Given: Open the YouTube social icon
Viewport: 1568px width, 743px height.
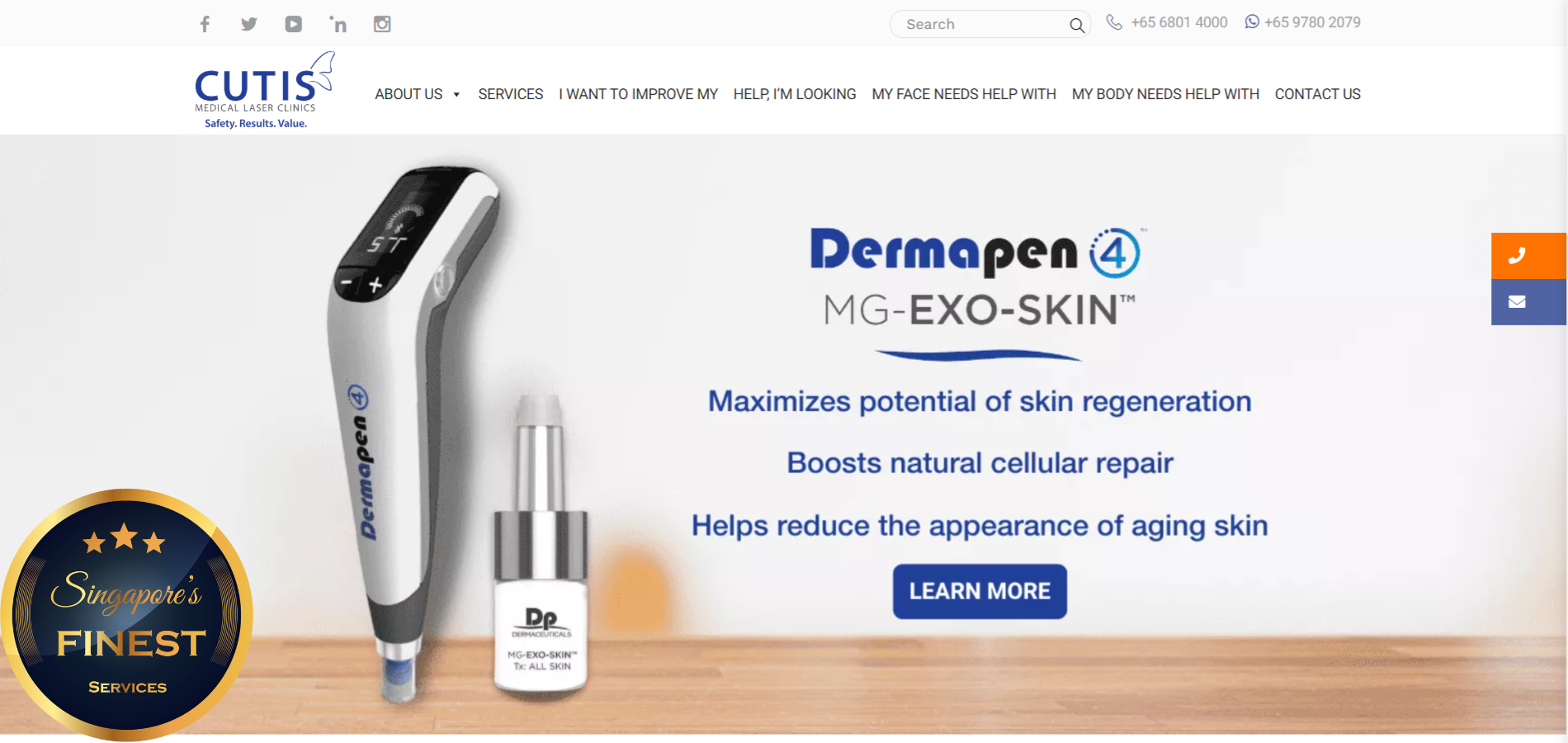Looking at the screenshot, I should (293, 24).
